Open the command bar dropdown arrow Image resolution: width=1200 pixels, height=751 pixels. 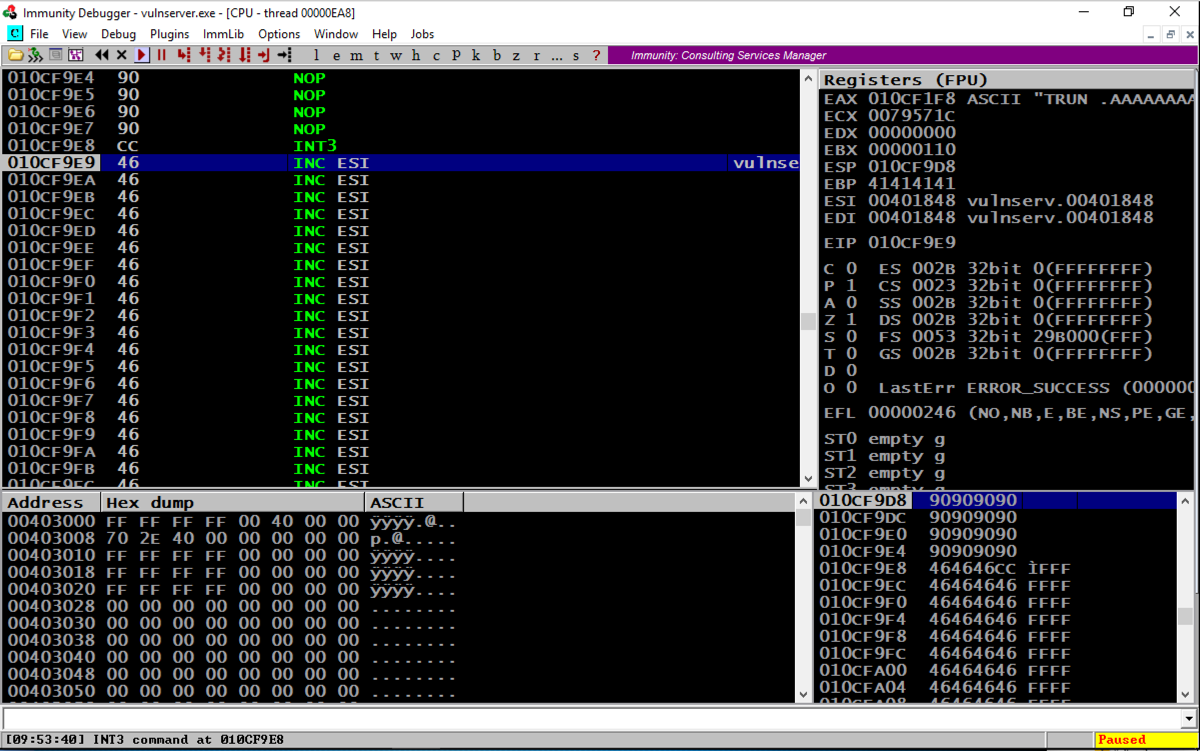click(x=1188, y=718)
